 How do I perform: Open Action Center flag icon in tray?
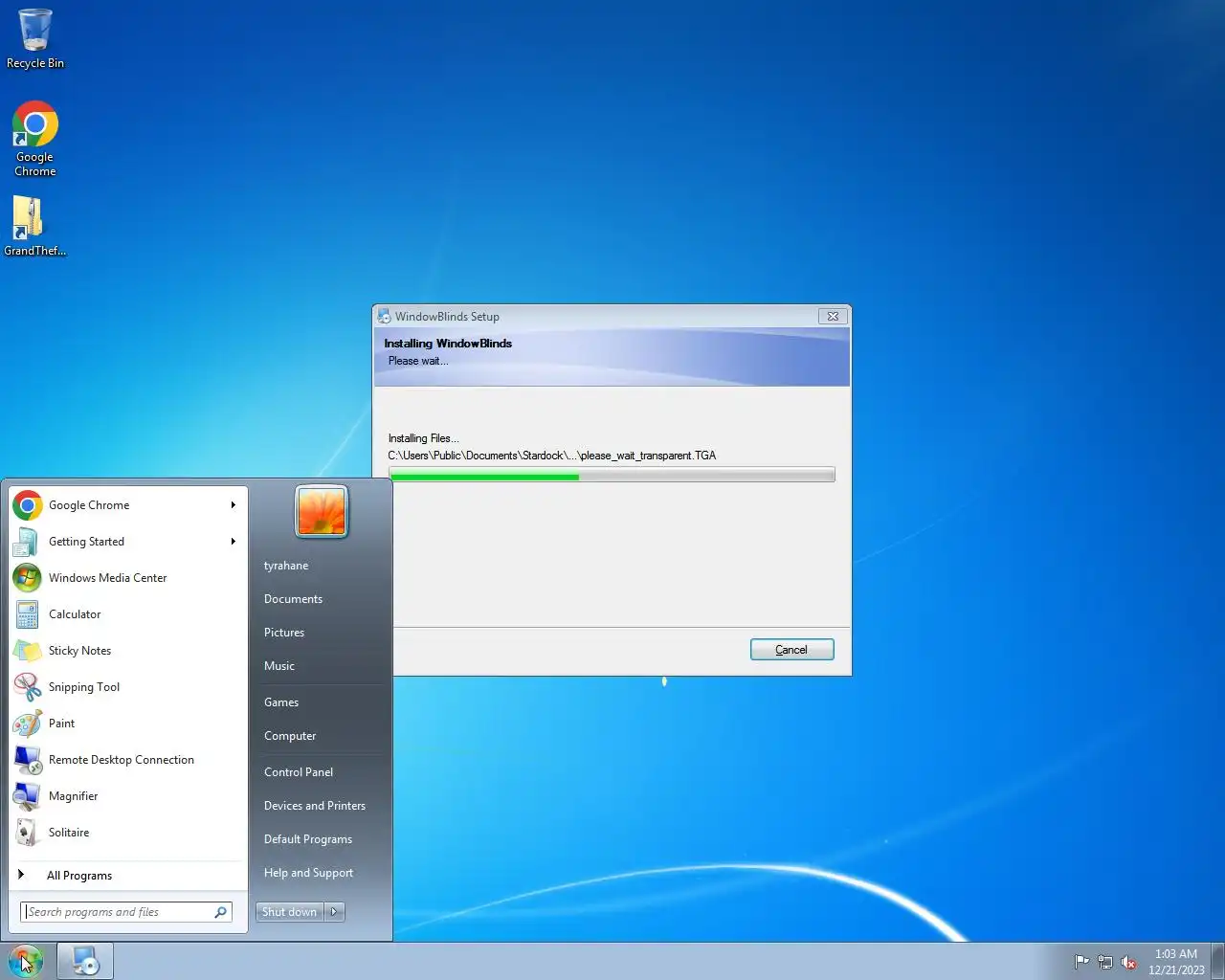[x=1081, y=962]
